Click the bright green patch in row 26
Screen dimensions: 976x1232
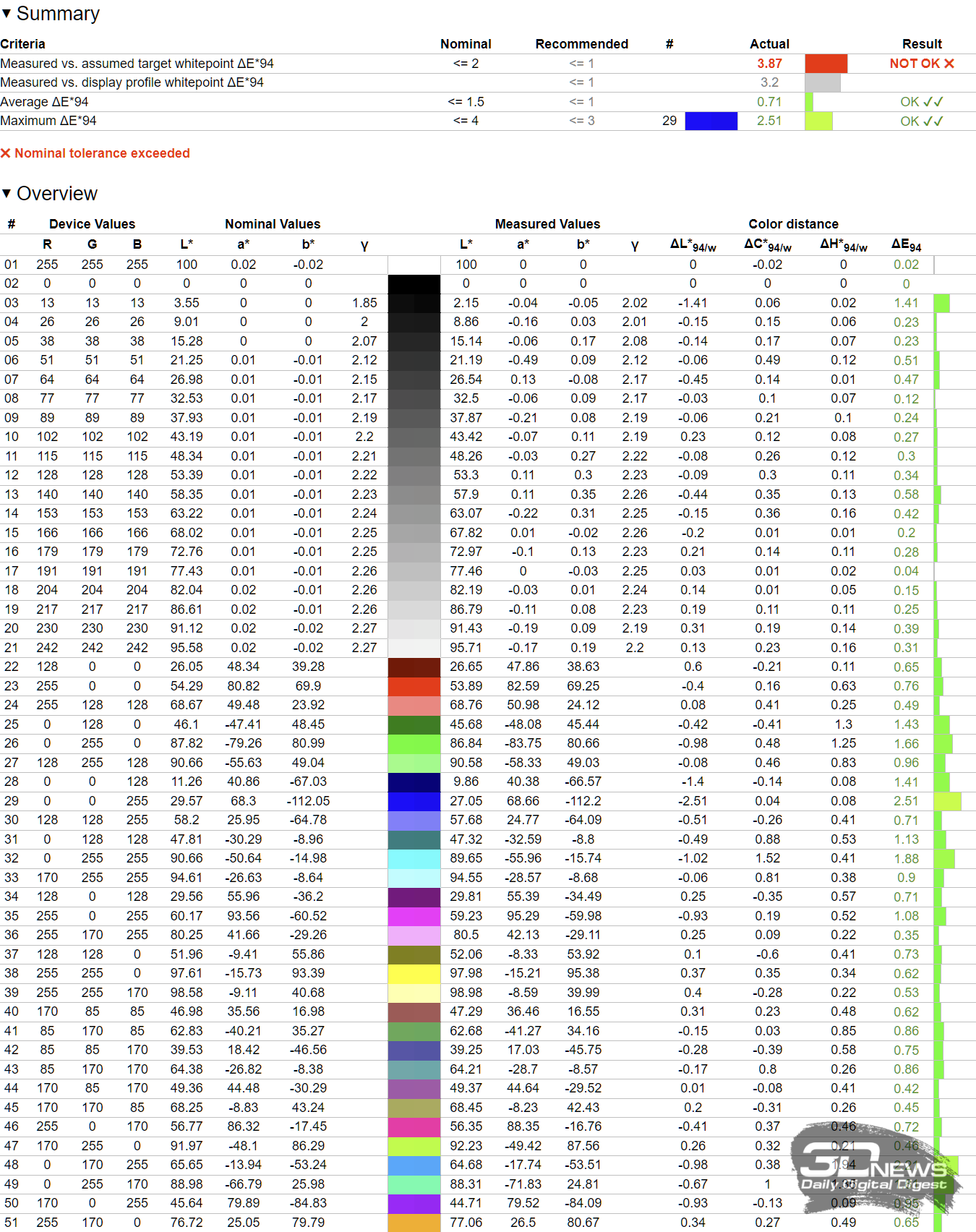(414, 743)
